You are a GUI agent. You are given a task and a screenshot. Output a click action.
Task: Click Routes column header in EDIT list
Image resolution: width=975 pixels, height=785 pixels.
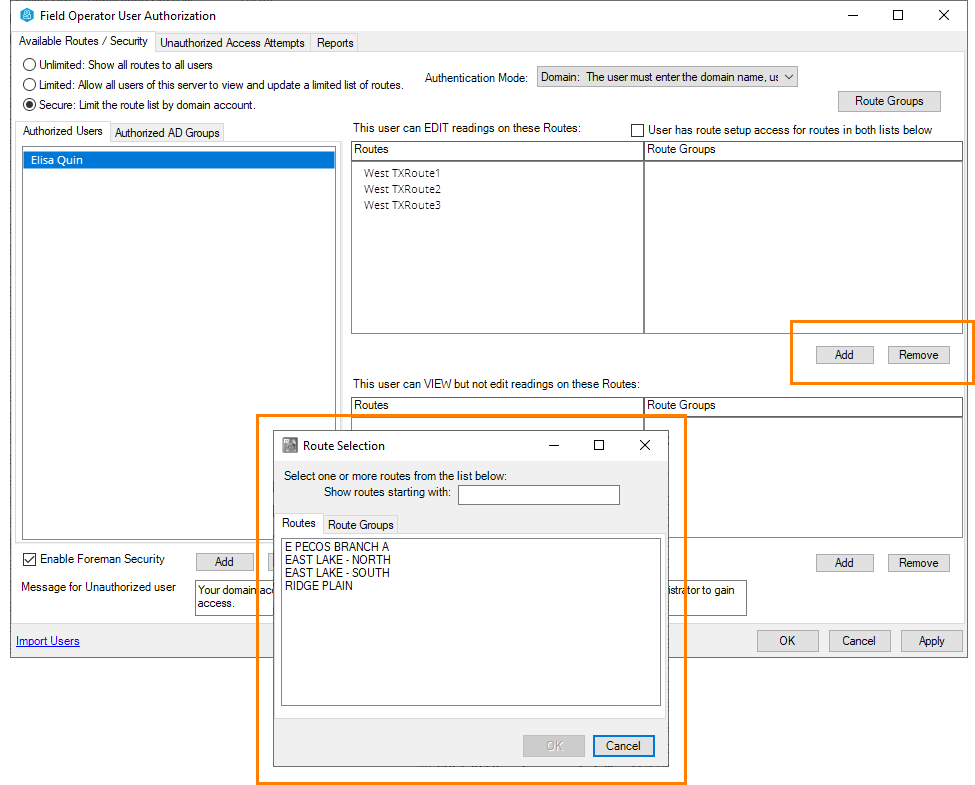[497, 150]
